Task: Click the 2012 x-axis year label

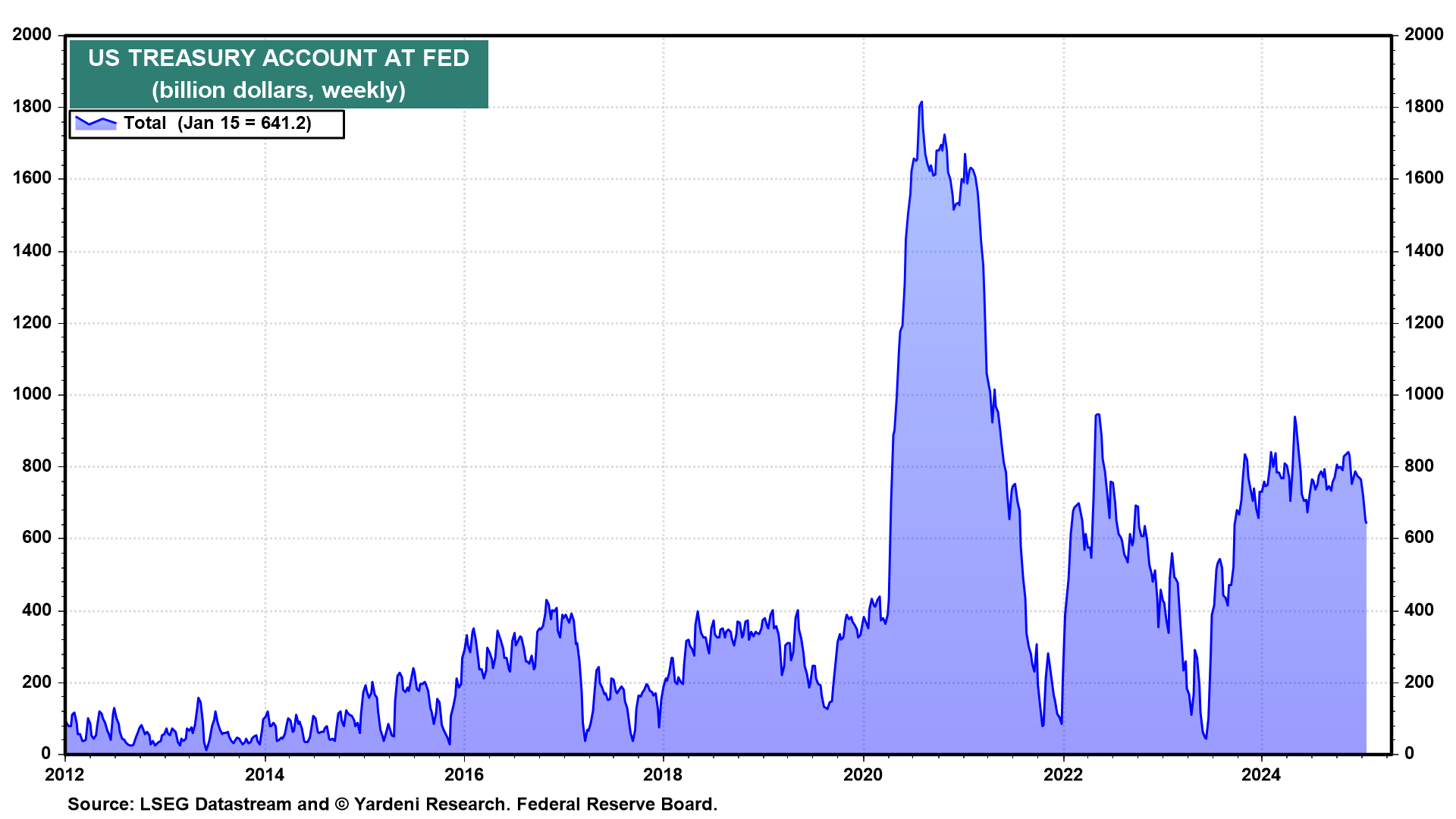Action: coord(64,774)
